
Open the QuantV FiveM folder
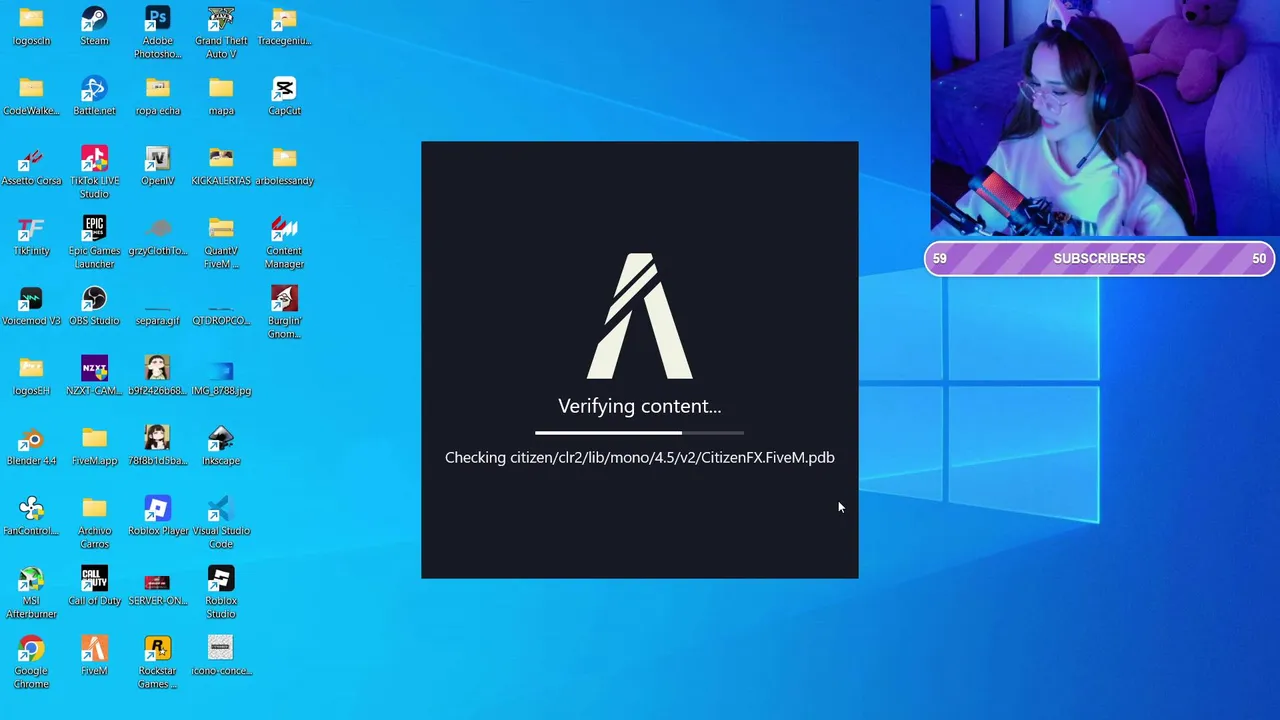click(221, 243)
